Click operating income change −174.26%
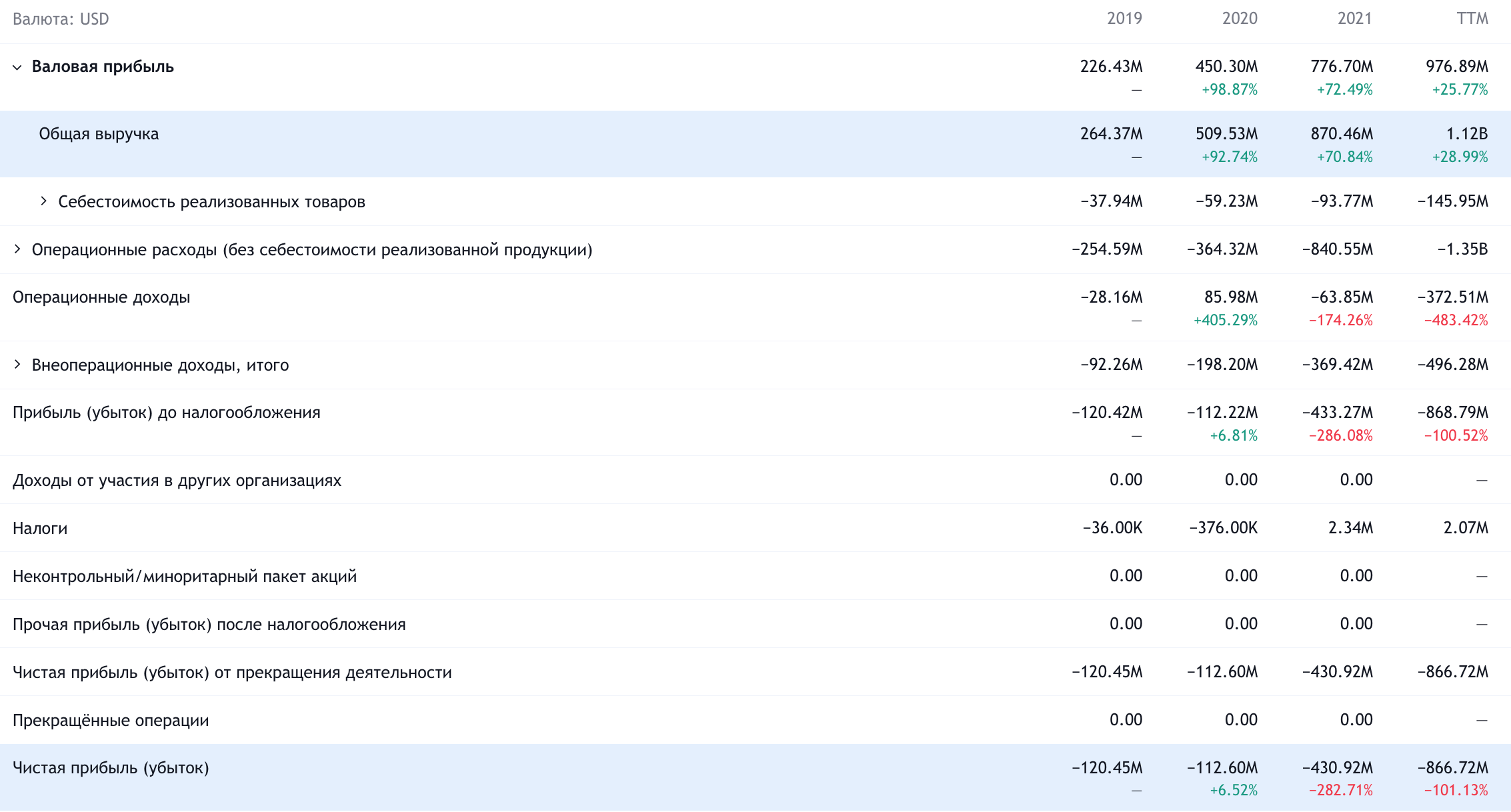This screenshot has width=1511, height=812. point(1341,320)
